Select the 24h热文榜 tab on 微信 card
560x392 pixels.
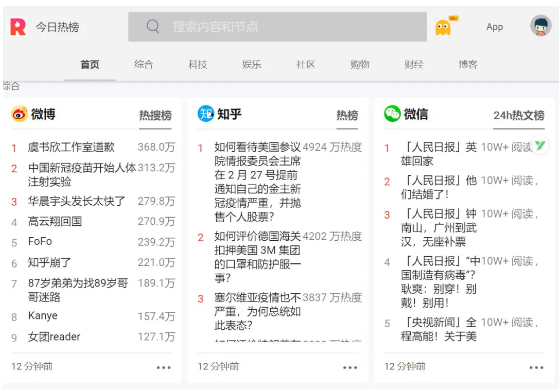click(x=519, y=115)
